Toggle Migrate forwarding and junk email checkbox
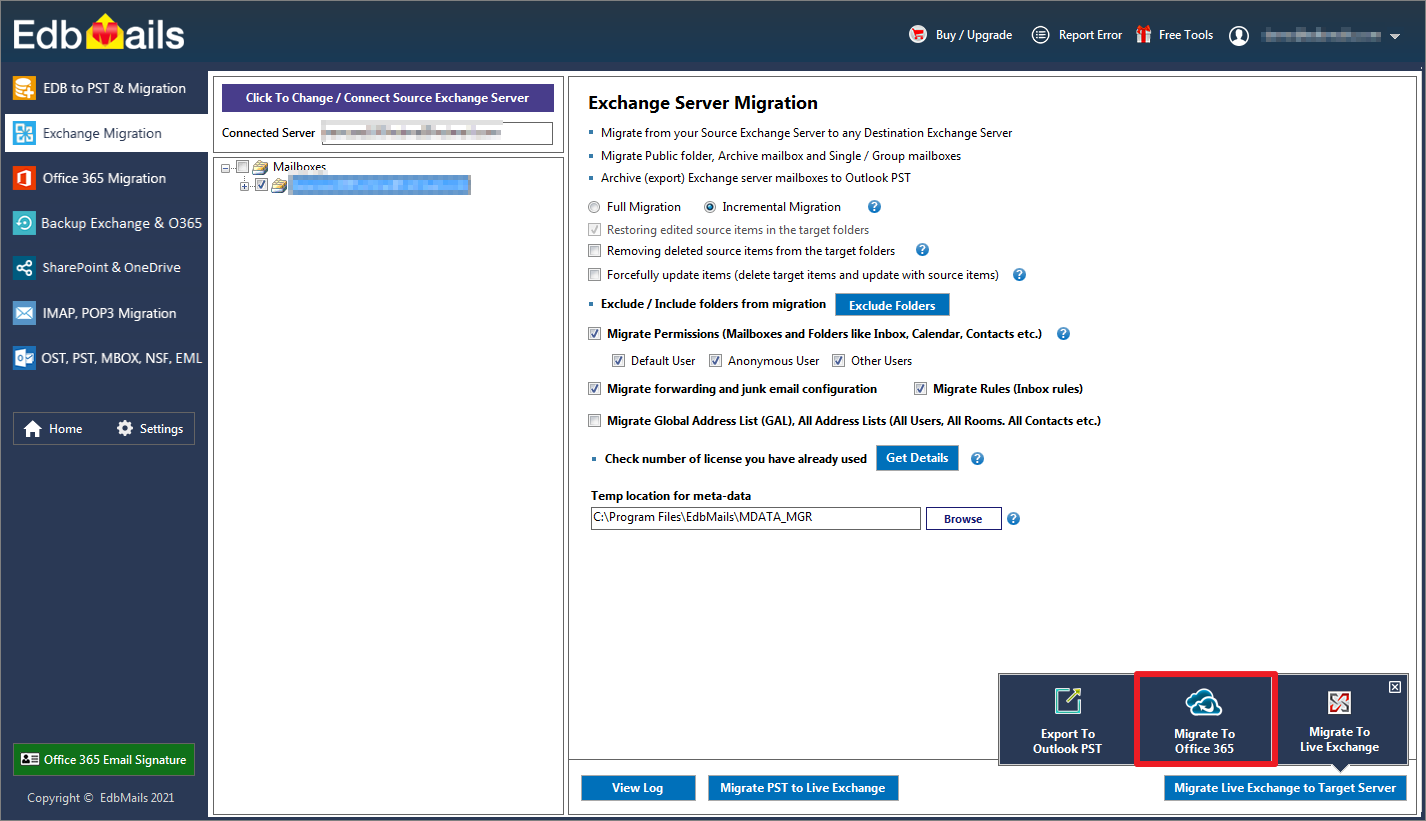 coord(595,389)
